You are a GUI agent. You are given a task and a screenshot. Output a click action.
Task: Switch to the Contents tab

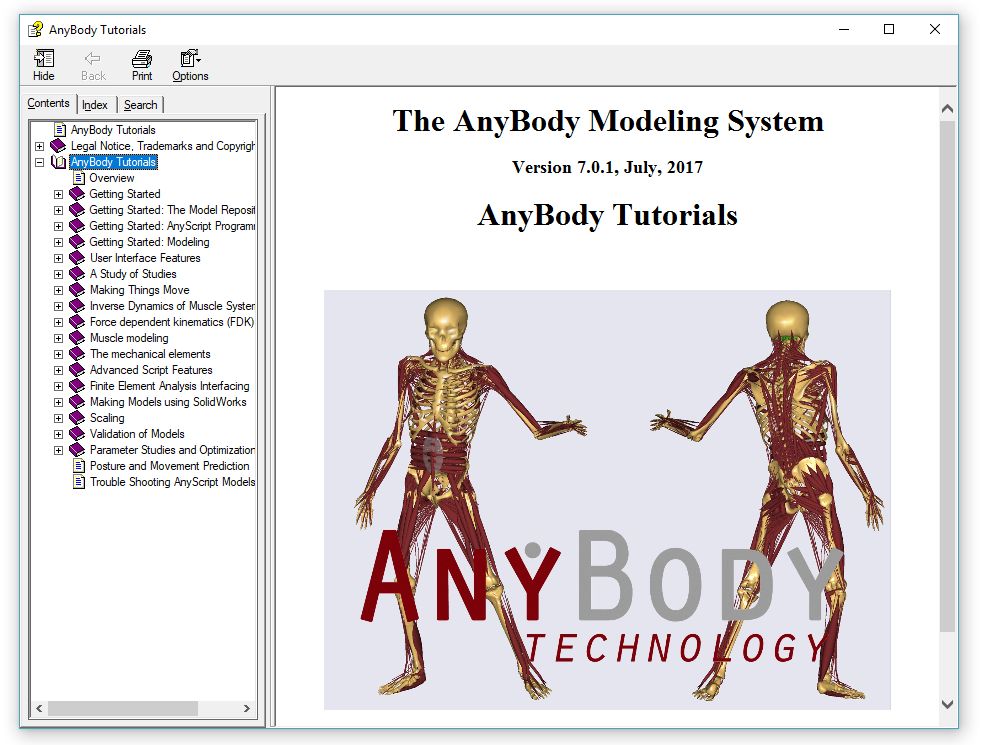pyautogui.click(x=48, y=103)
